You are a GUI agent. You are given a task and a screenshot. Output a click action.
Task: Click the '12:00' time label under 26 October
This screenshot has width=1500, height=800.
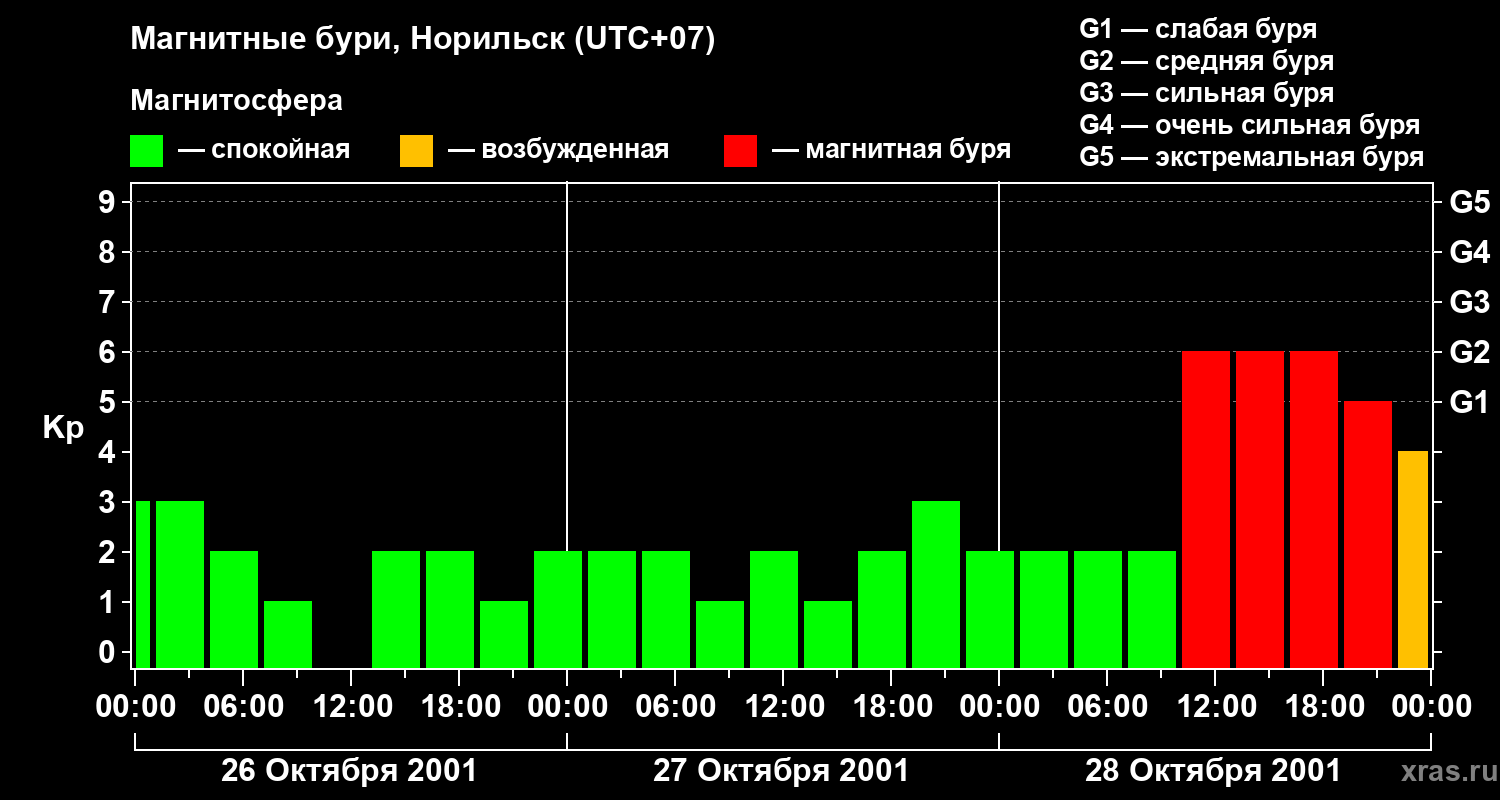(x=352, y=706)
